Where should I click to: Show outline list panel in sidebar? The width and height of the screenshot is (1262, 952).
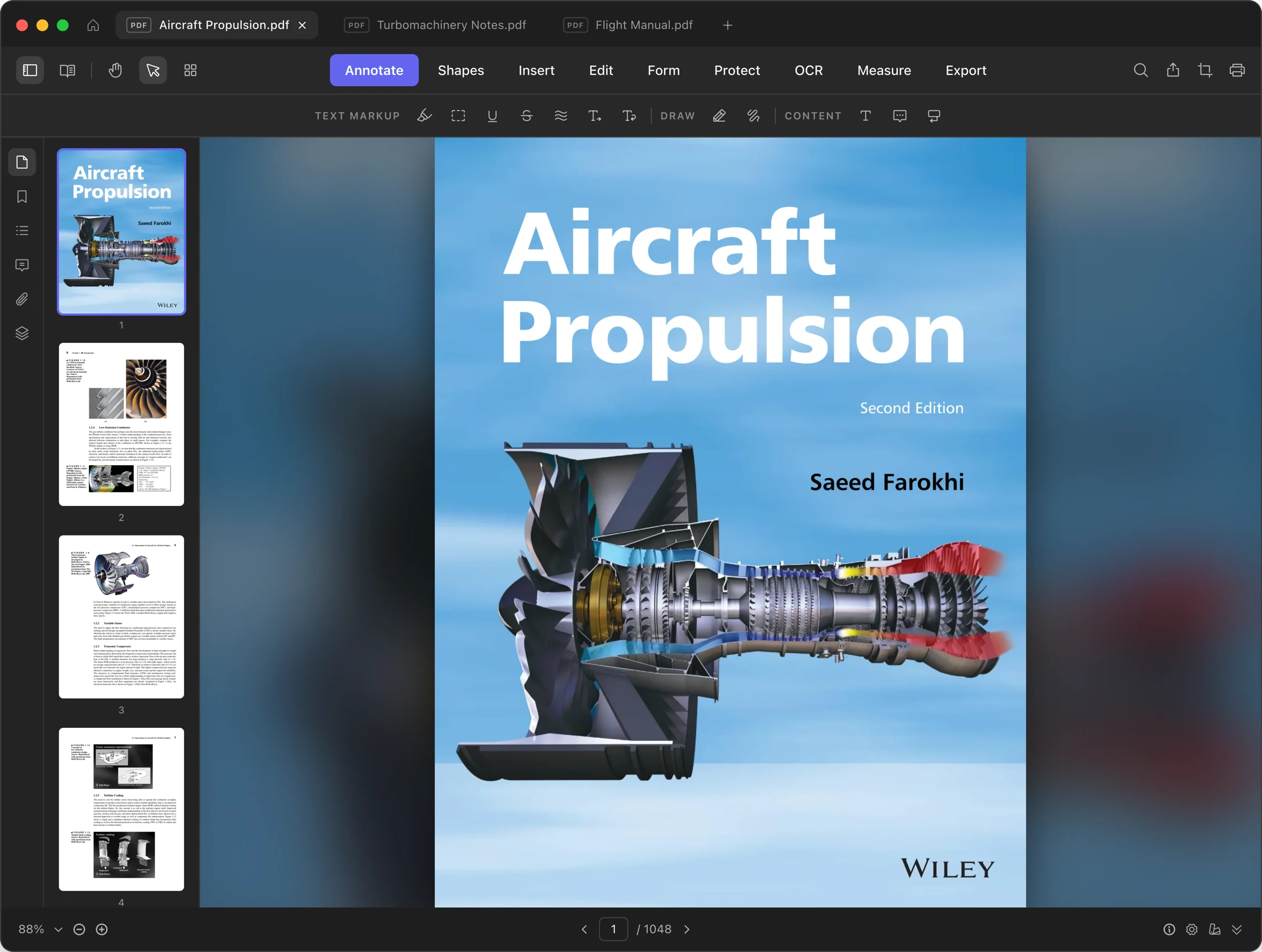(22, 231)
